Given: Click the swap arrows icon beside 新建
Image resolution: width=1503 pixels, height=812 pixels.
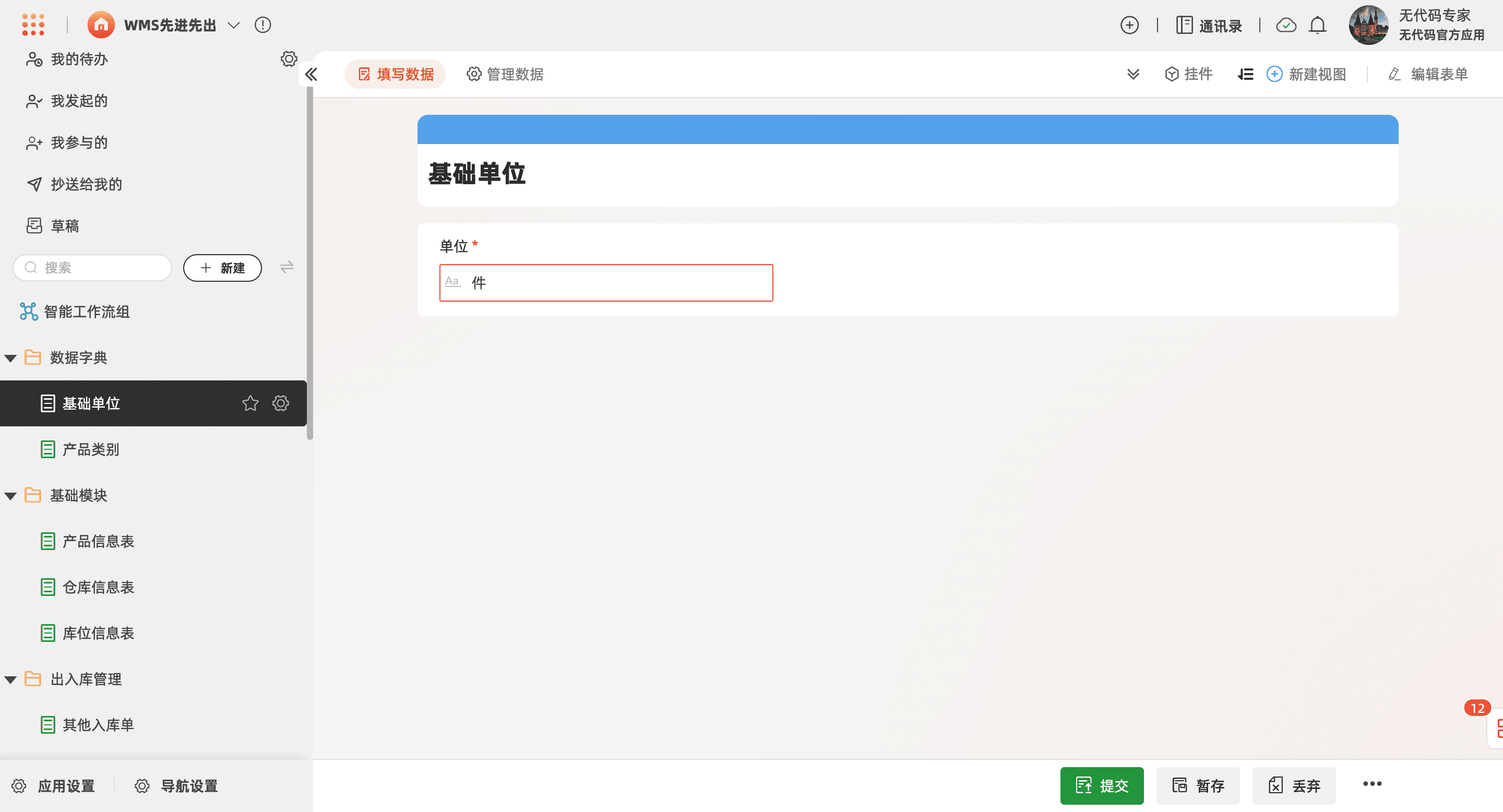Looking at the screenshot, I should point(287,267).
